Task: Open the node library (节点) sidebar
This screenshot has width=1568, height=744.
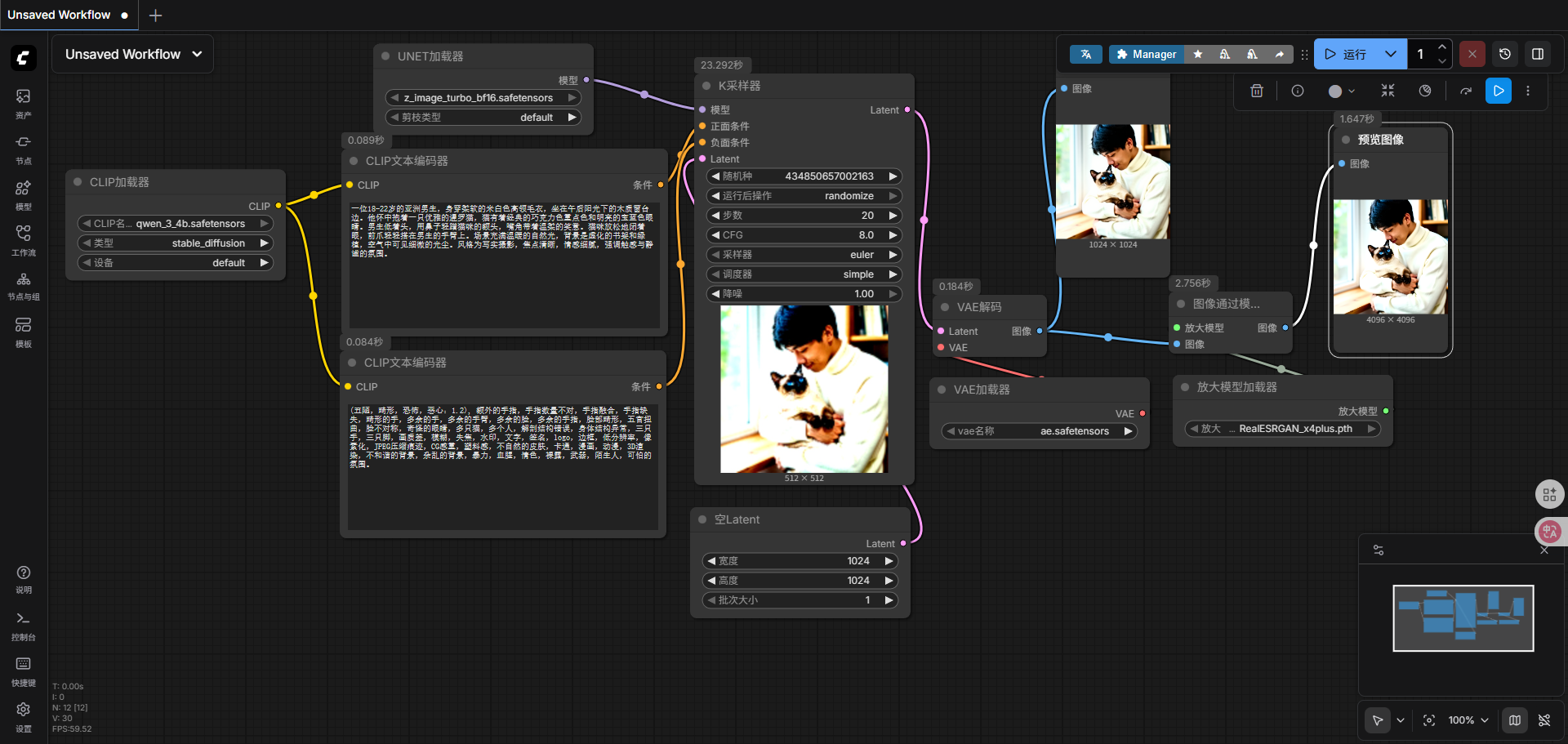Action: click(x=23, y=148)
